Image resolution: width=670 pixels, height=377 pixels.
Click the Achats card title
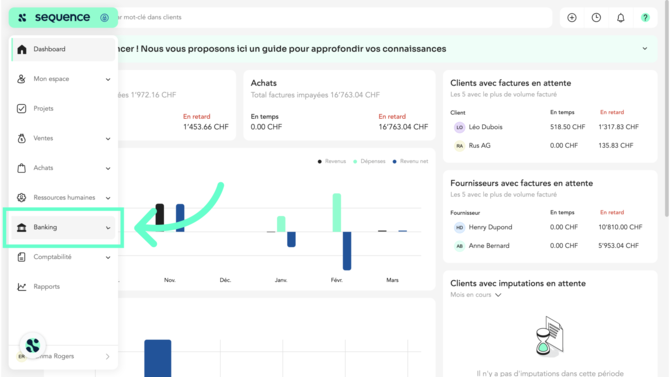(264, 83)
